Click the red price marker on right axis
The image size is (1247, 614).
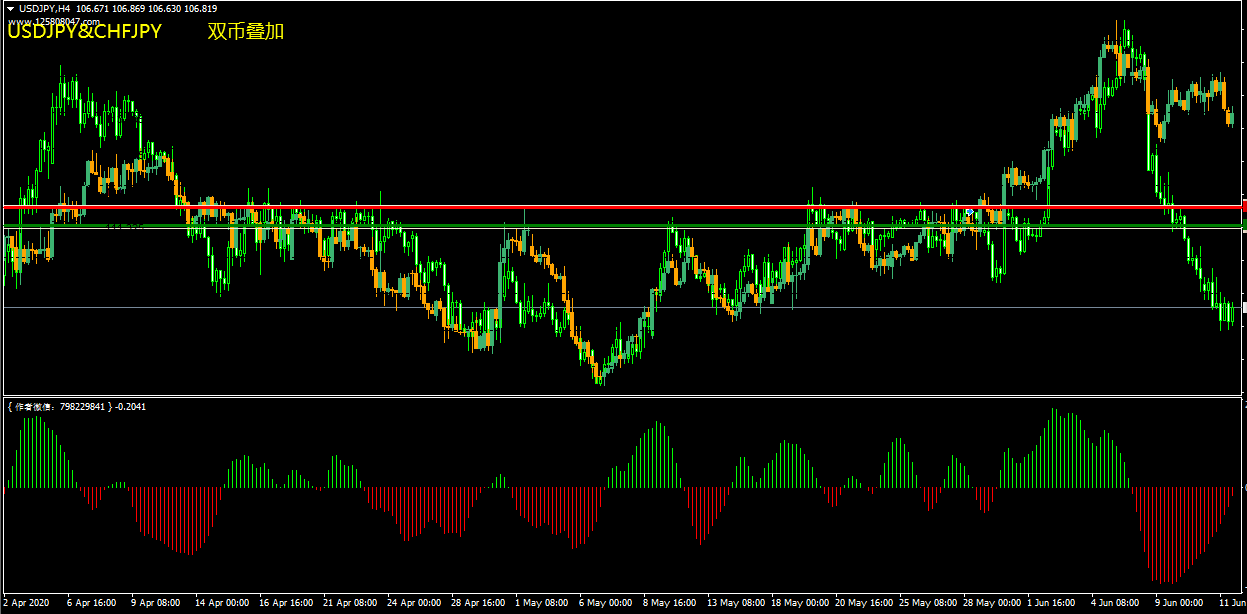pyautogui.click(x=1243, y=207)
